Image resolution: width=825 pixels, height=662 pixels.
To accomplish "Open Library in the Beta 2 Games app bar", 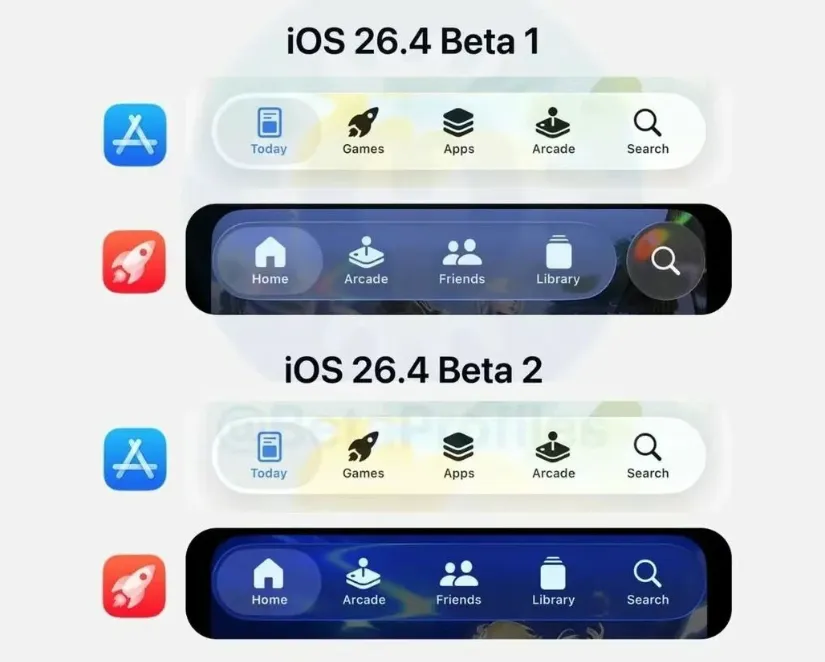I will 553,582.
